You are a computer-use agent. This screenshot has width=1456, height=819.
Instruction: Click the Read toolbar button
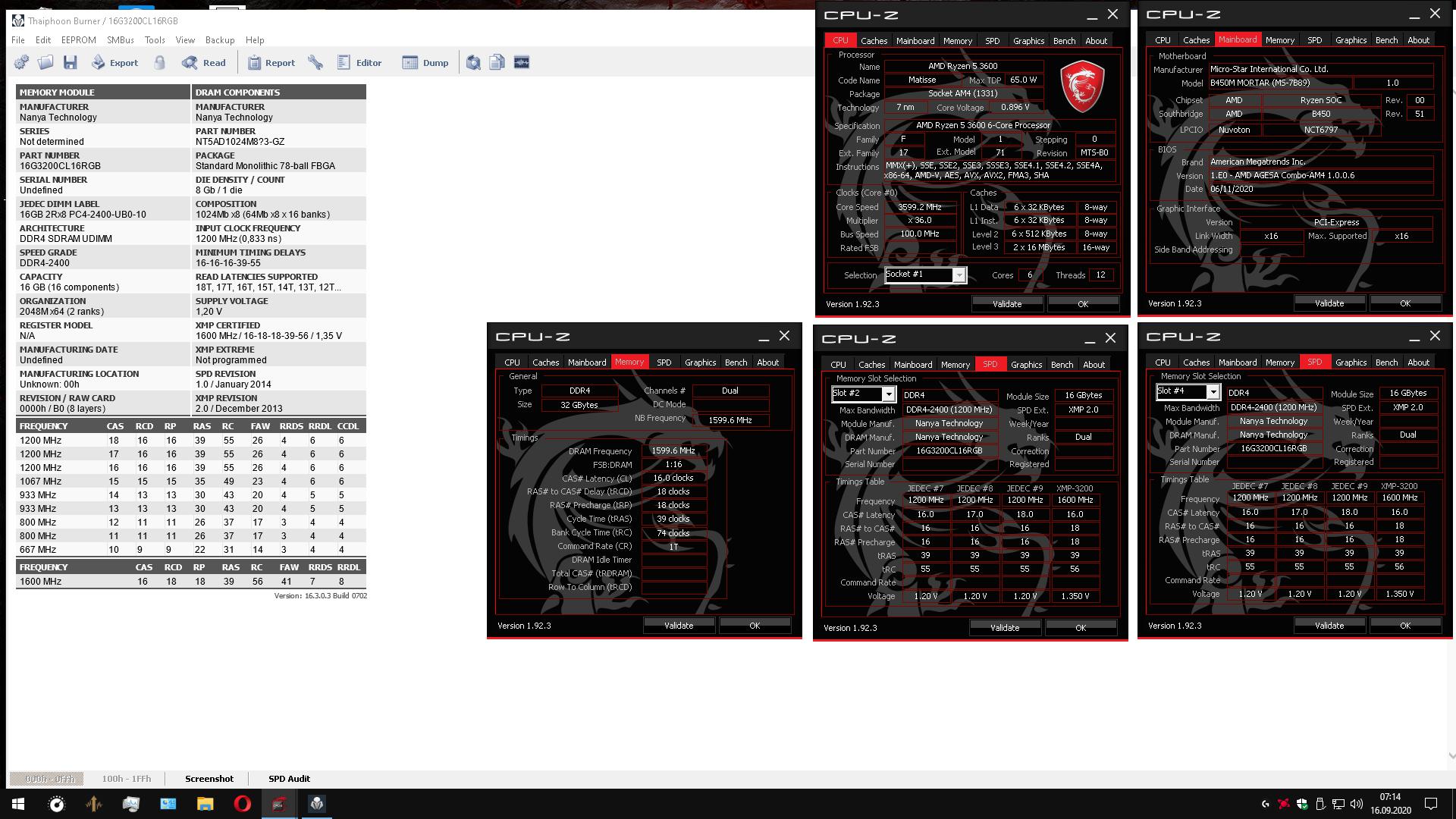click(204, 63)
